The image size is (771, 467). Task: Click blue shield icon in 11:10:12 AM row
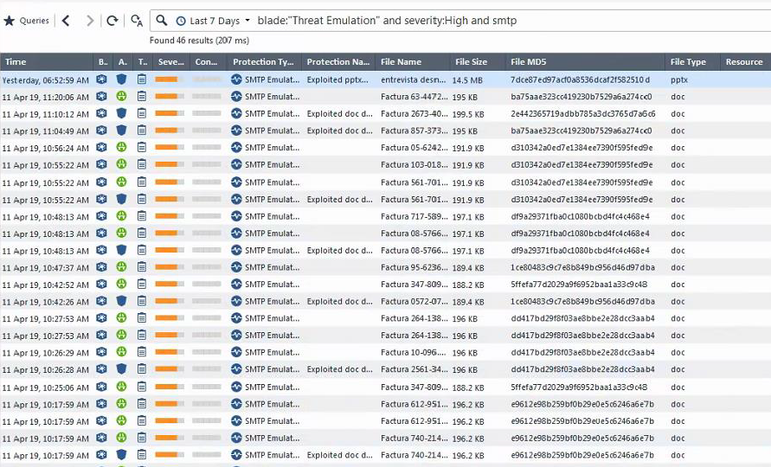122,114
